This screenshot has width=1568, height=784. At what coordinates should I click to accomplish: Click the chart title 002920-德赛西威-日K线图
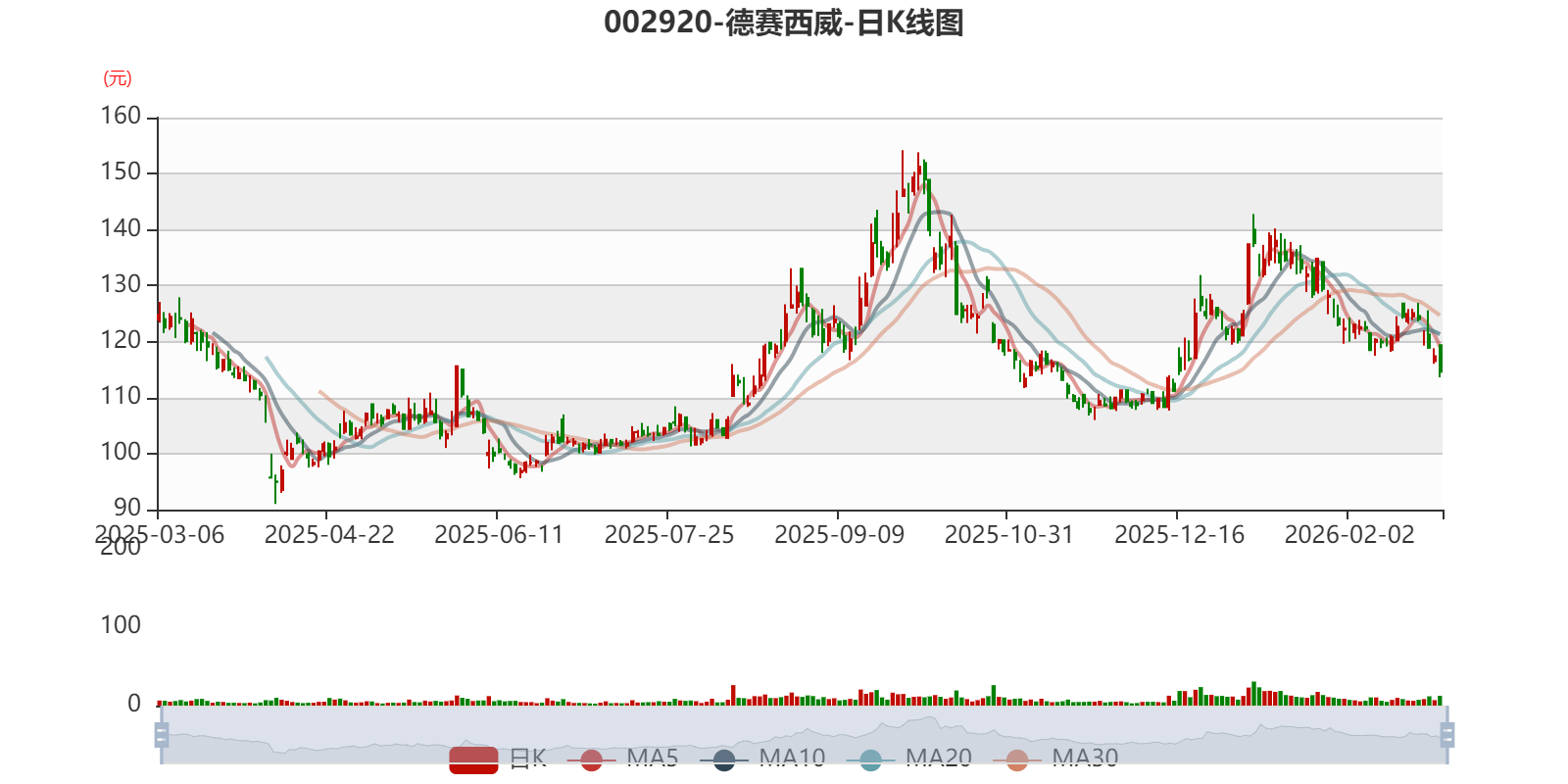784,23
